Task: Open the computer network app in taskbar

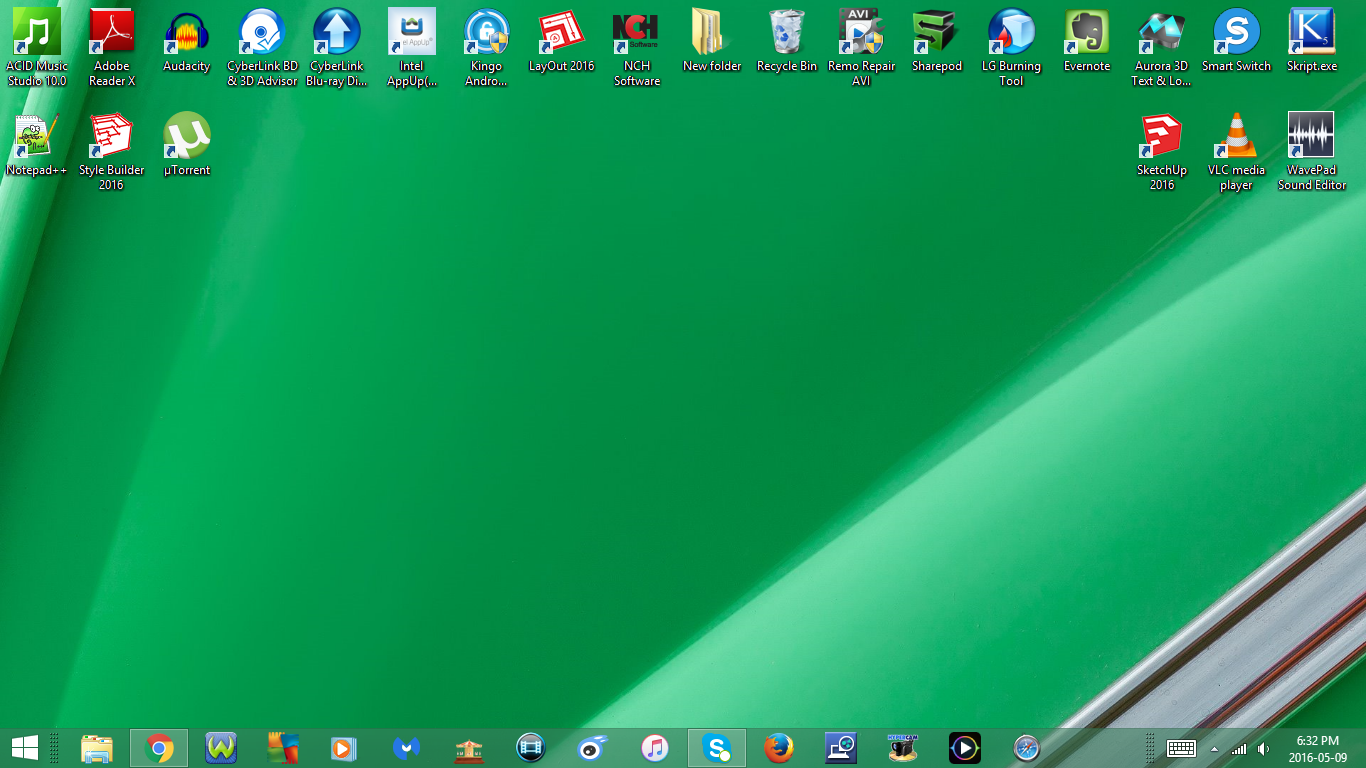Action: (x=841, y=748)
